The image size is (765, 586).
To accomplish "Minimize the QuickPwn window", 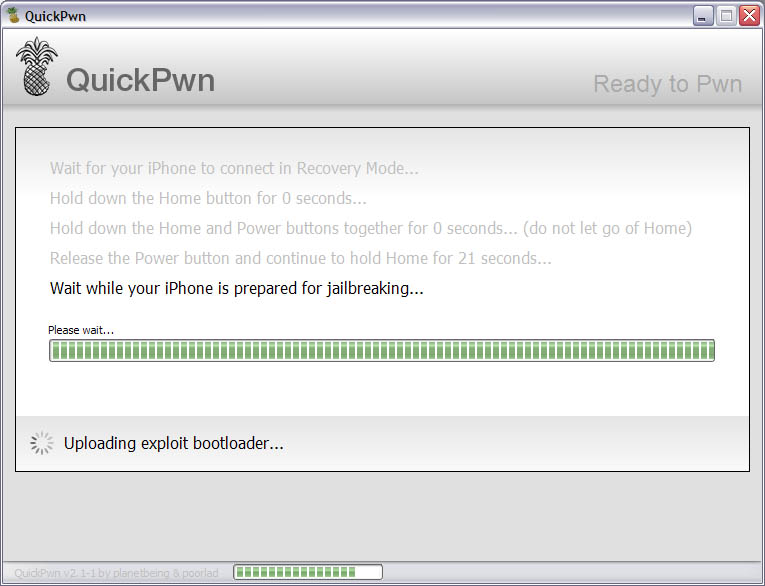I will (703, 16).
